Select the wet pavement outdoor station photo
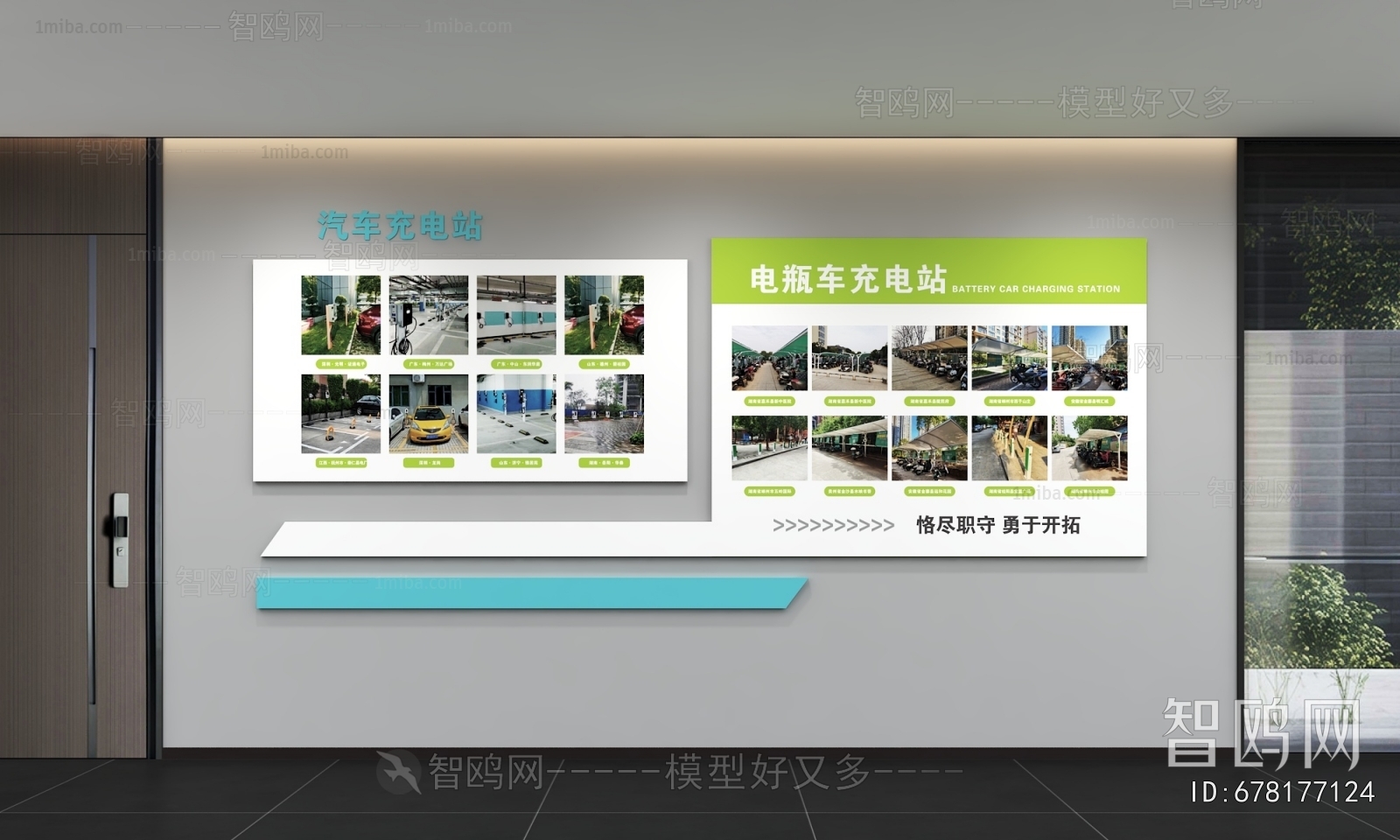Image resolution: width=1400 pixels, height=840 pixels. (604, 414)
